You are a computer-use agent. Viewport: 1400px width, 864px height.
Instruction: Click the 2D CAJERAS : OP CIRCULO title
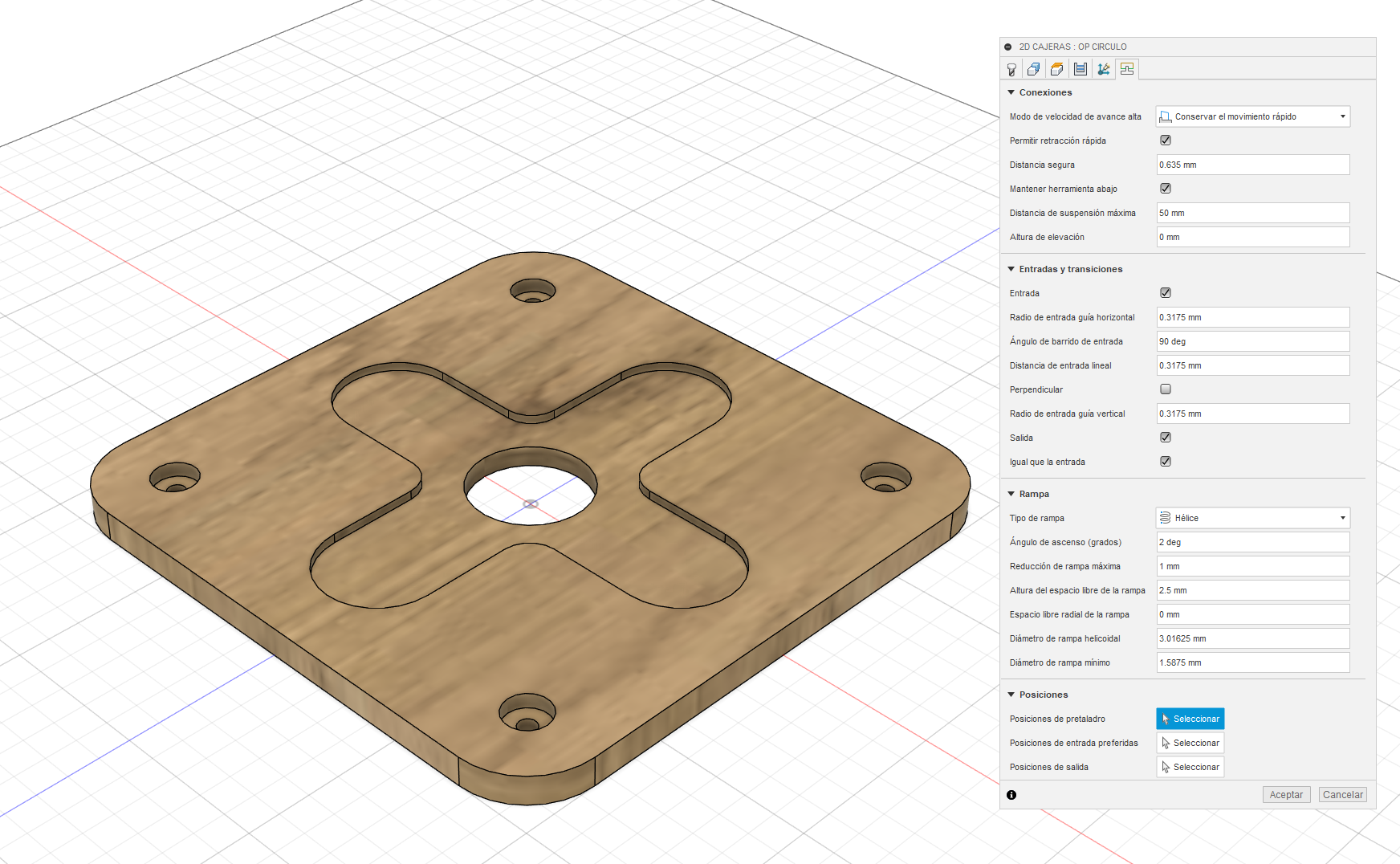(x=1072, y=47)
